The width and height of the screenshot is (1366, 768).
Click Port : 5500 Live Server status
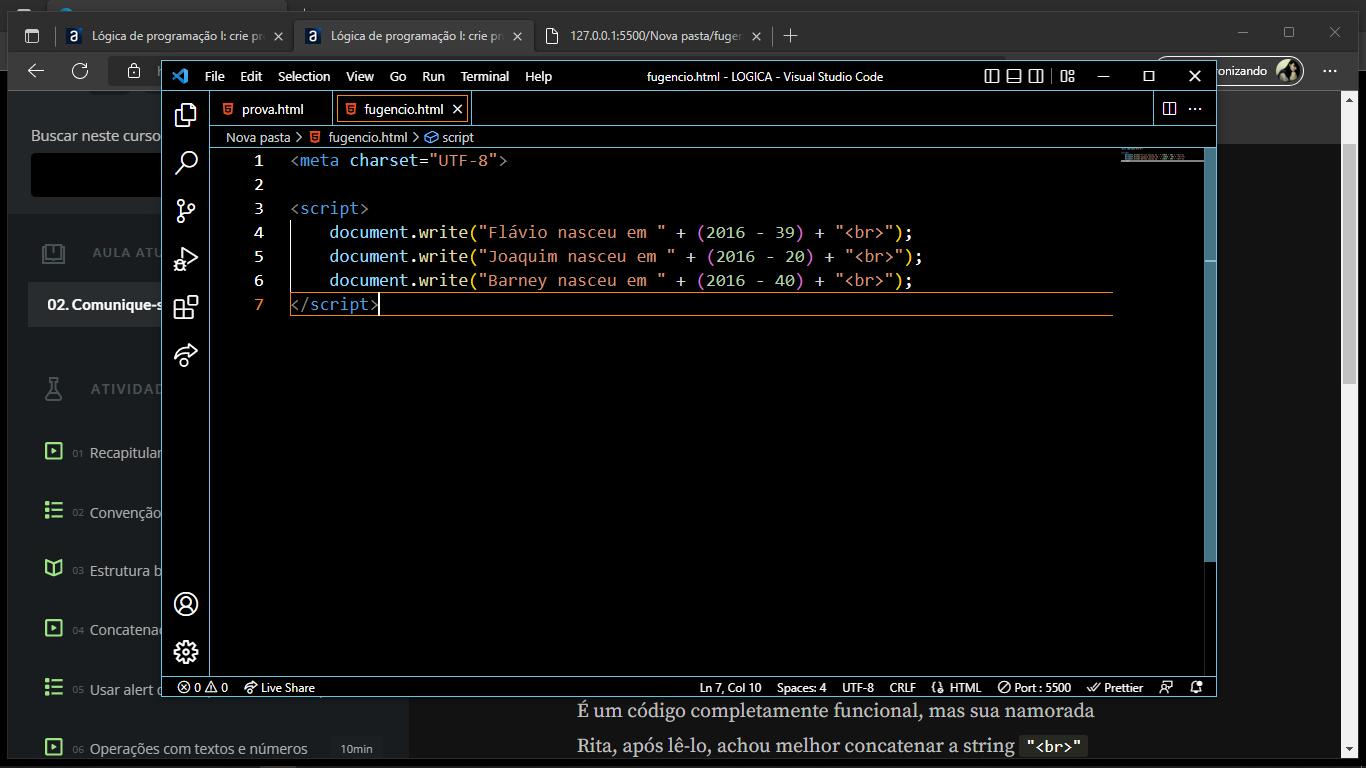click(x=1034, y=687)
